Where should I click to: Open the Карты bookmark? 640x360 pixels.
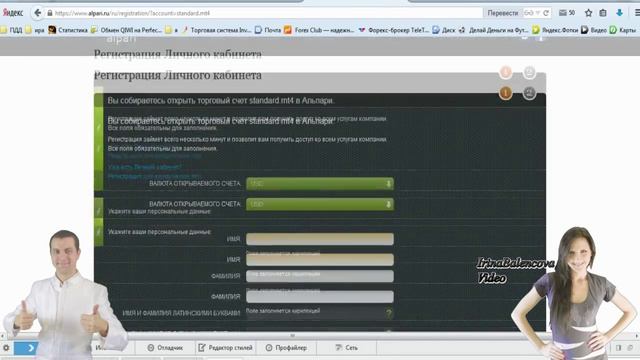point(622,30)
